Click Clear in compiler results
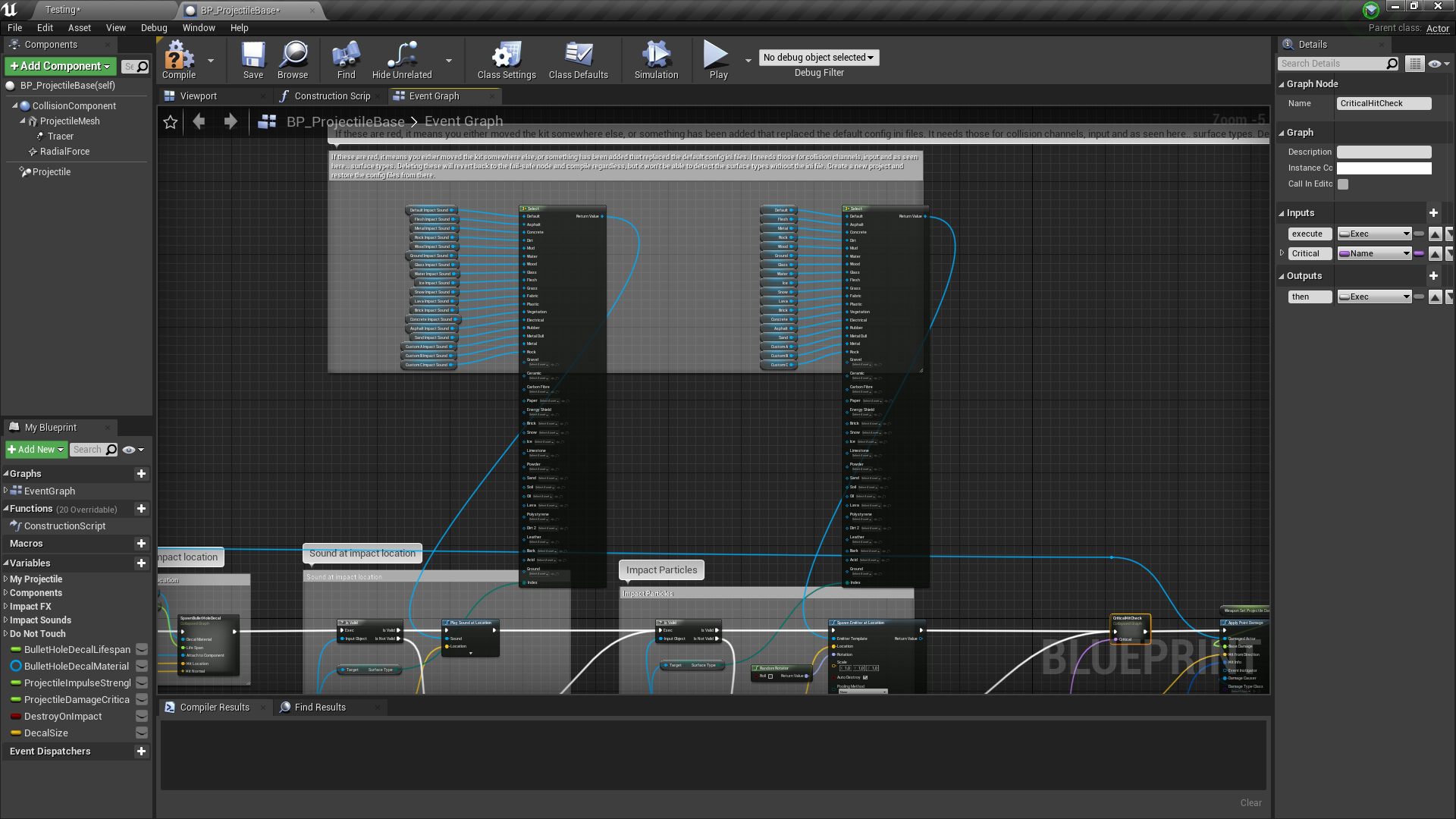 pos(1250,803)
